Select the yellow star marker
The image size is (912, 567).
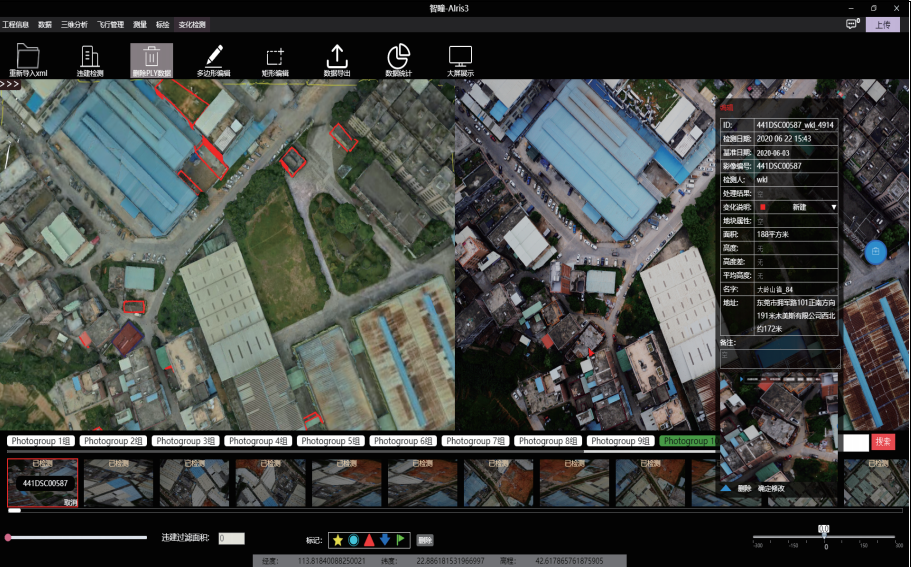tap(338, 540)
